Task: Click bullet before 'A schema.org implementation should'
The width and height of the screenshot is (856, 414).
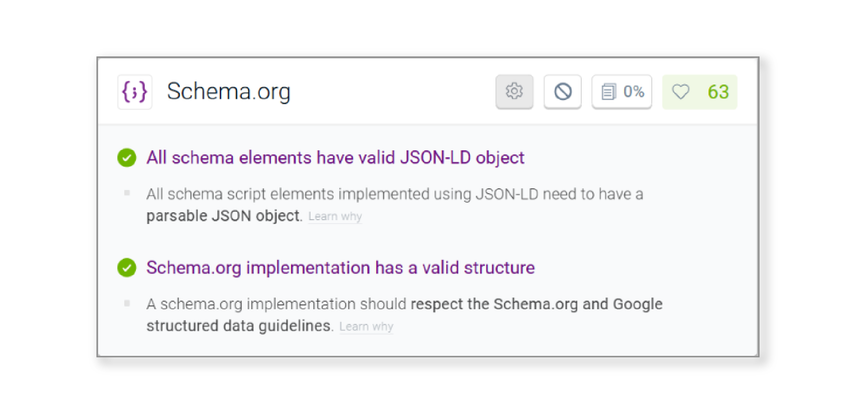Action: pyautogui.click(x=127, y=303)
